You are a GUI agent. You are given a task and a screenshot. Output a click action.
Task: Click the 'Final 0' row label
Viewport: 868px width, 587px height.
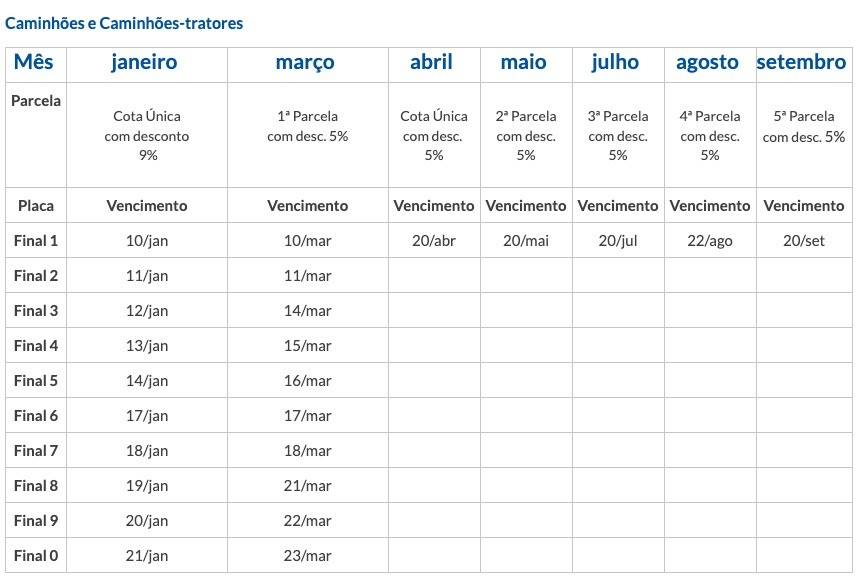[36, 556]
